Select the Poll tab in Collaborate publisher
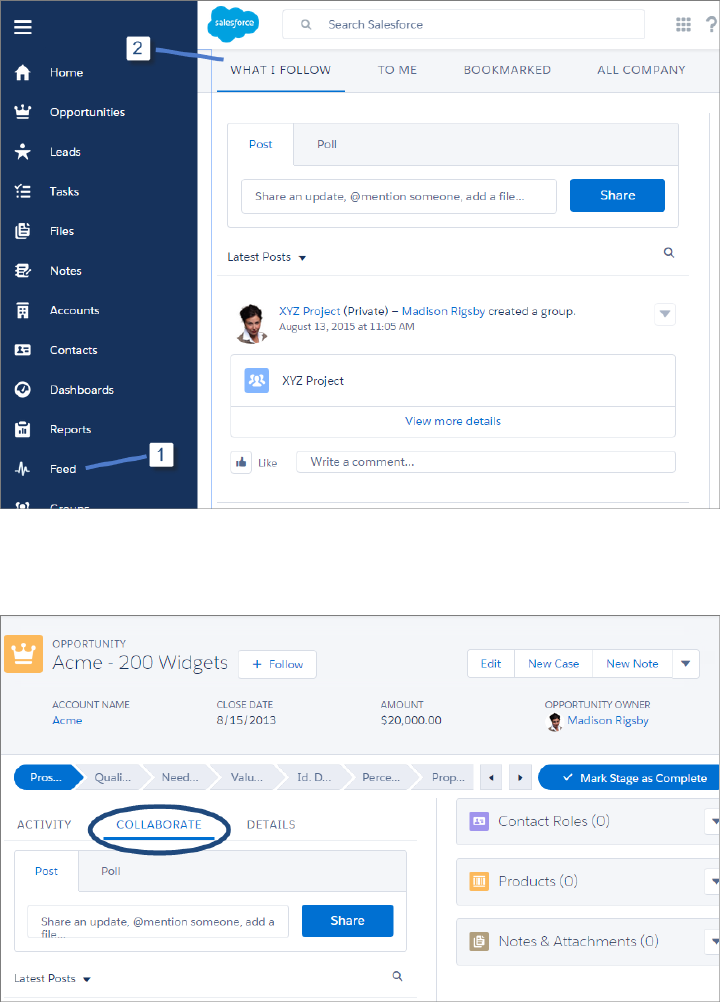This screenshot has height=1002, width=720. coord(111,871)
